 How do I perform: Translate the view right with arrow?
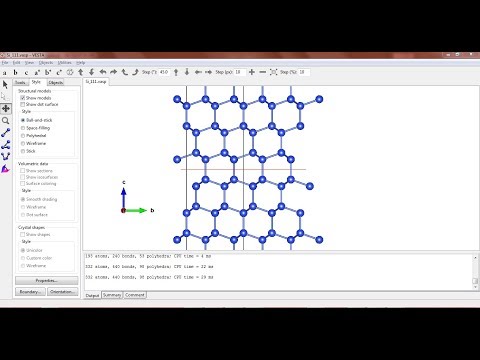click(209, 72)
